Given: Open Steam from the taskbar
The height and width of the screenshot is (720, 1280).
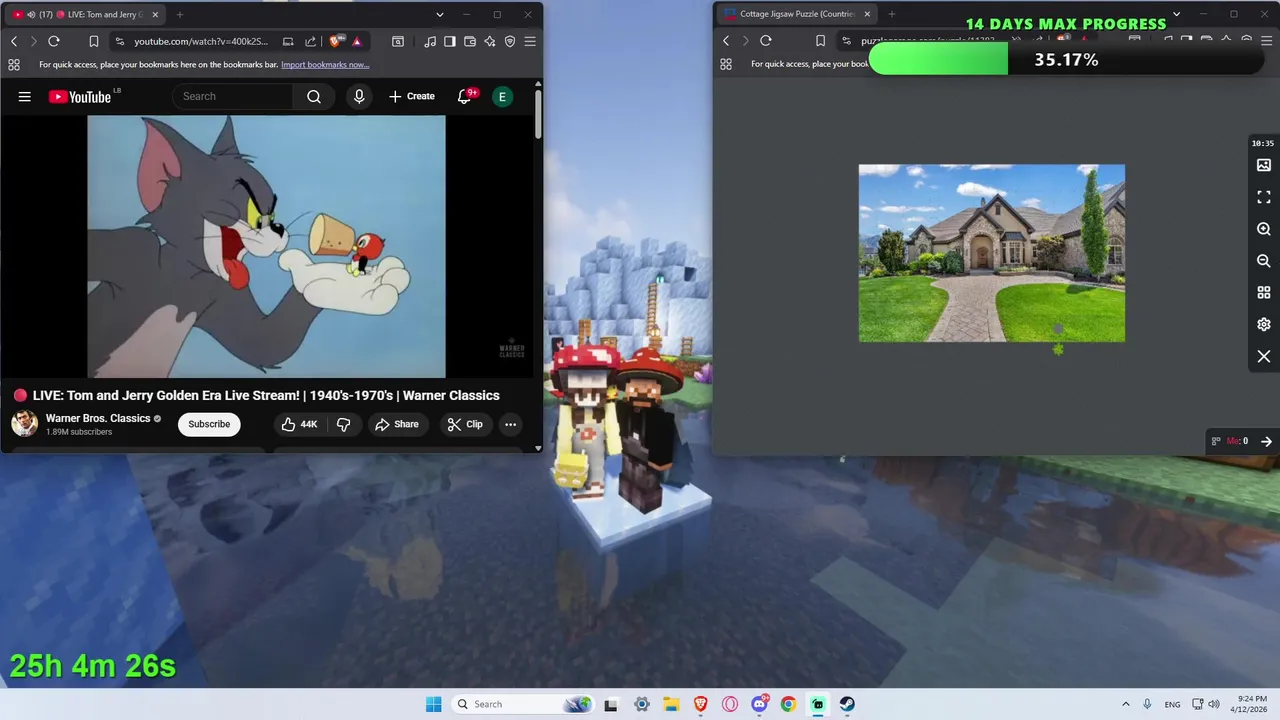Looking at the screenshot, I should point(847,704).
